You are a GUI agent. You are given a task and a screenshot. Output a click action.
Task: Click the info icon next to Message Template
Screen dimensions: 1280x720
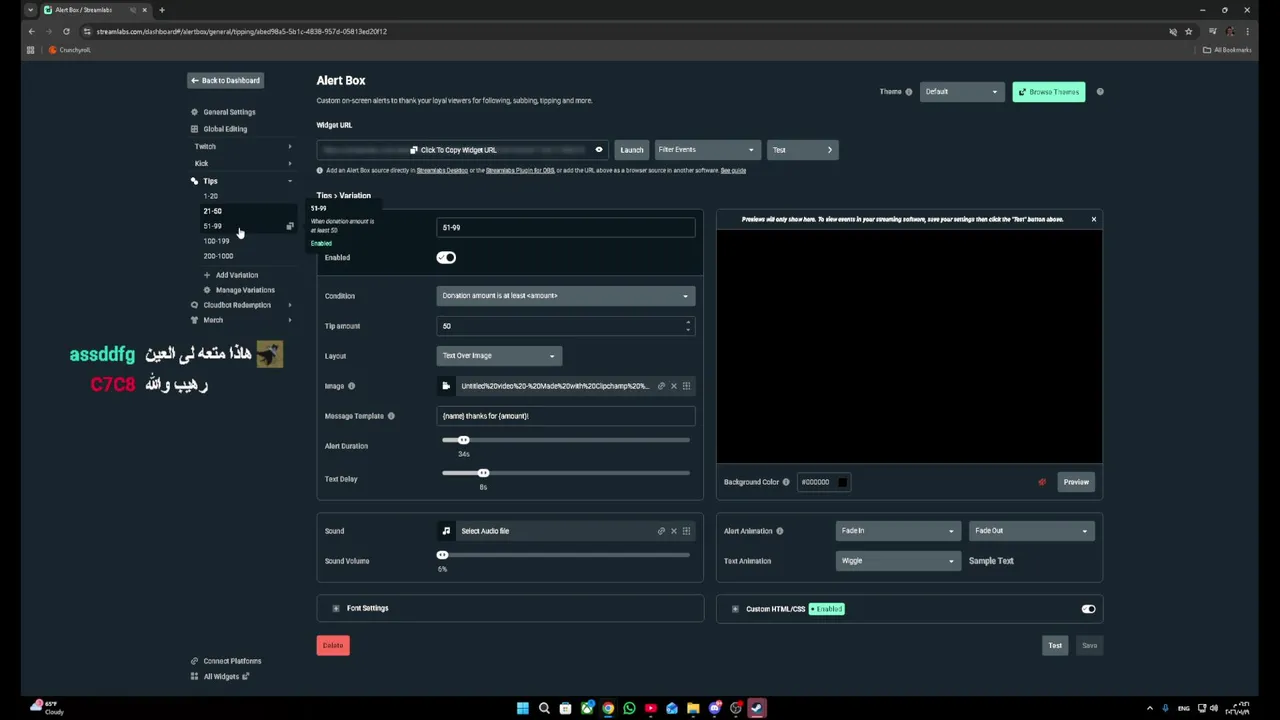pos(391,416)
